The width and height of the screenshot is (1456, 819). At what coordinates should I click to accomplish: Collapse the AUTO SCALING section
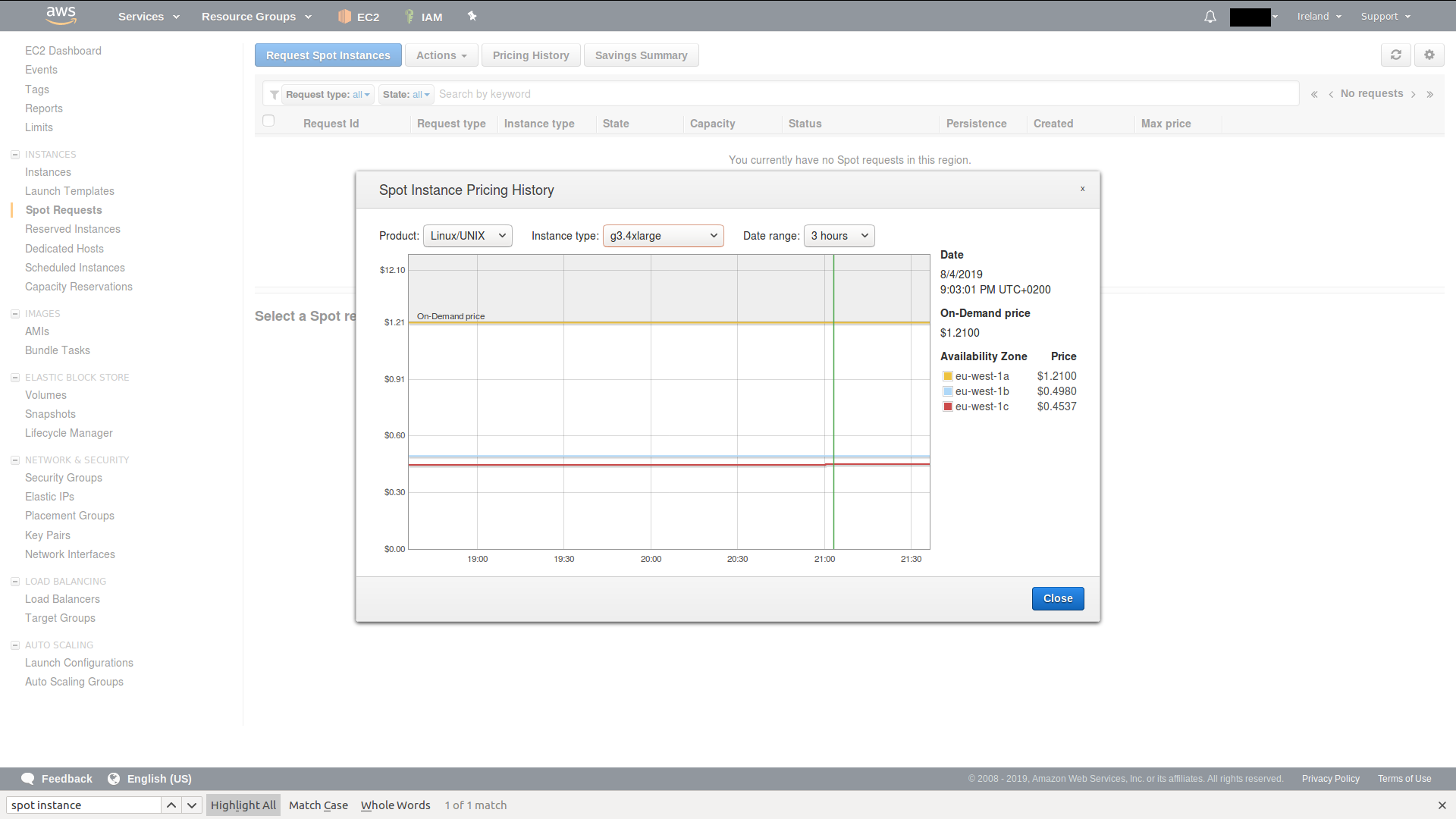pyautogui.click(x=14, y=645)
